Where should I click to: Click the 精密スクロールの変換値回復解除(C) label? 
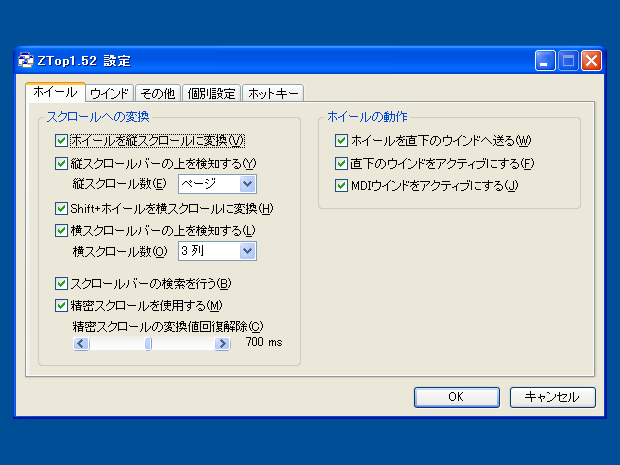point(168,327)
